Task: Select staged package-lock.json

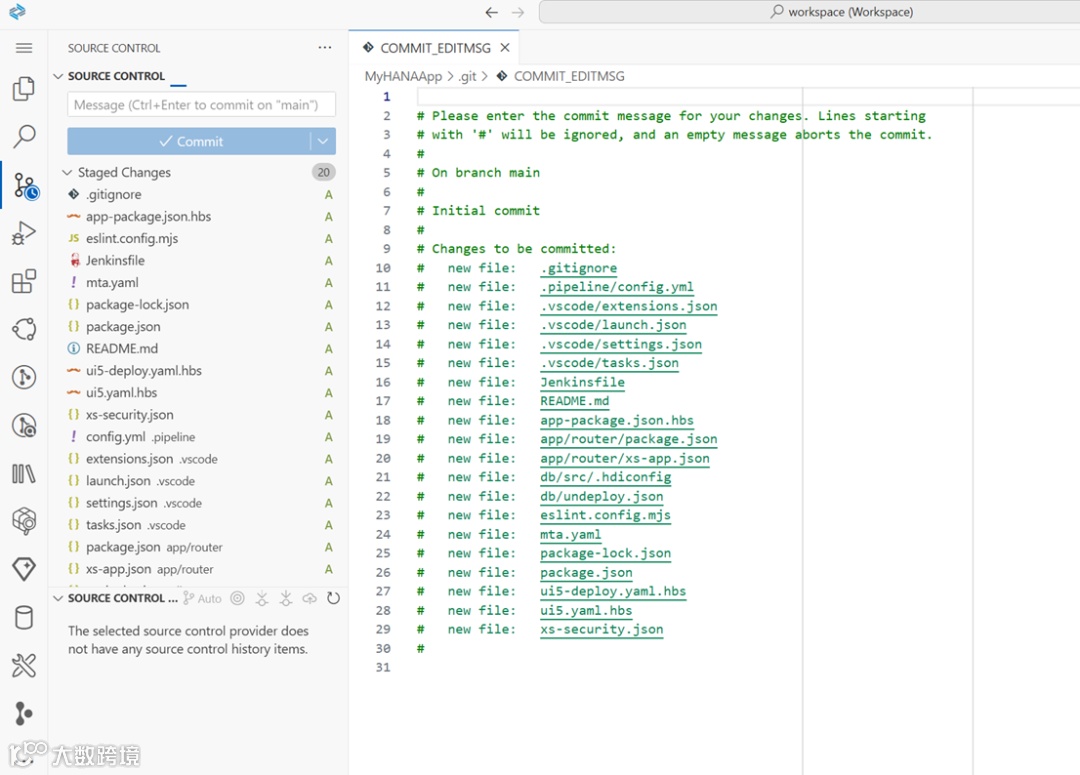Action: pyautogui.click(x=199, y=304)
